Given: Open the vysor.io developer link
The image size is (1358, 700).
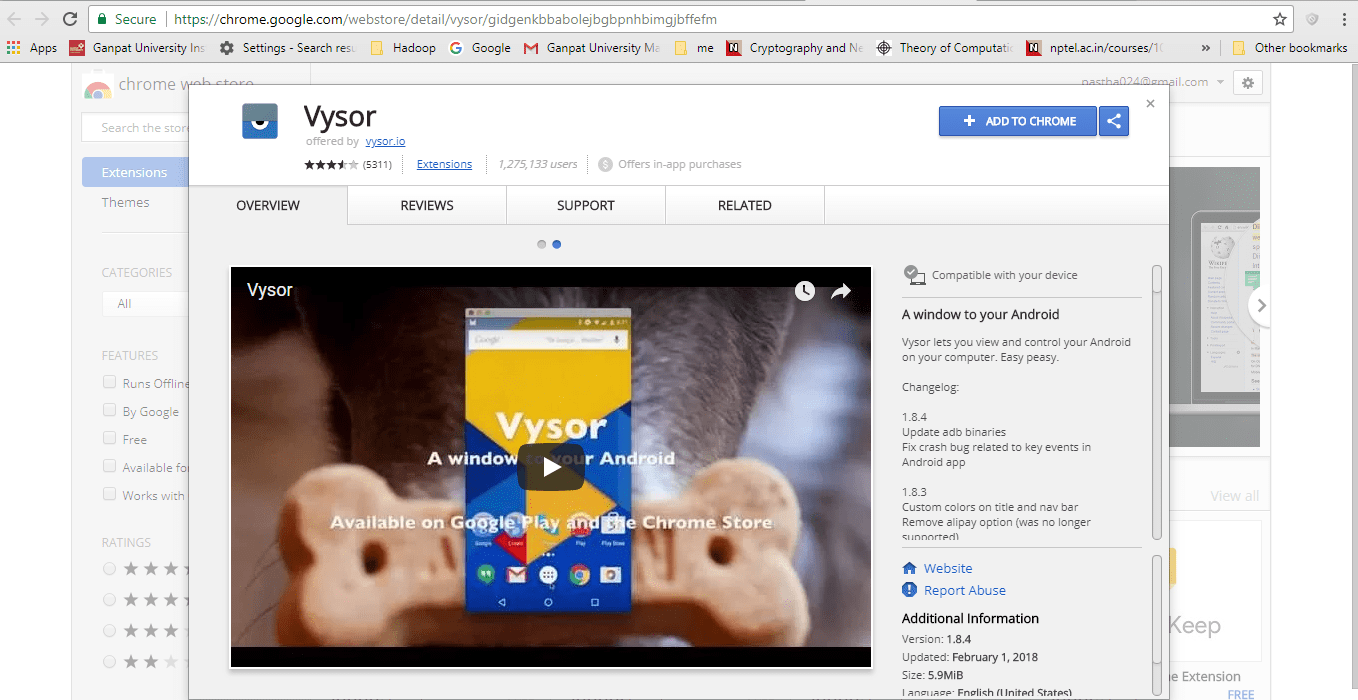Looking at the screenshot, I should click(385, 142).
